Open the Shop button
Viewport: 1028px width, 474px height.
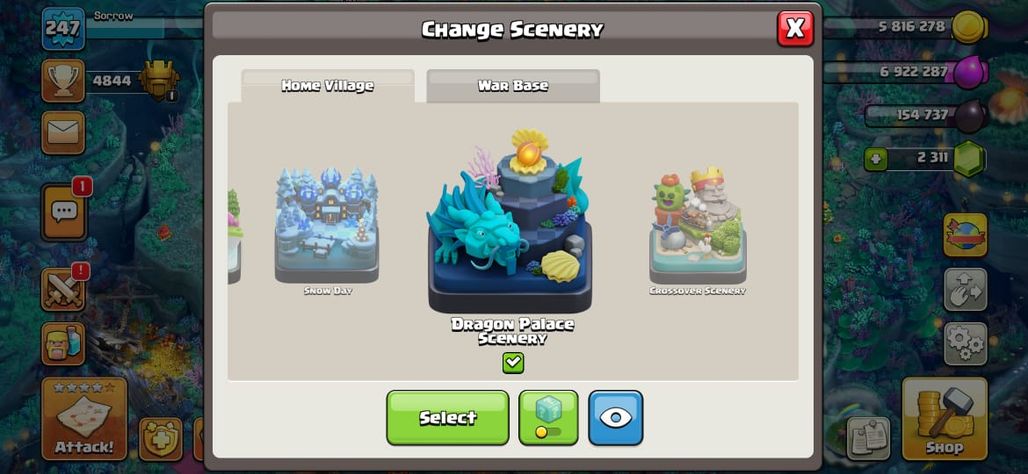click(x=944, y=419)
